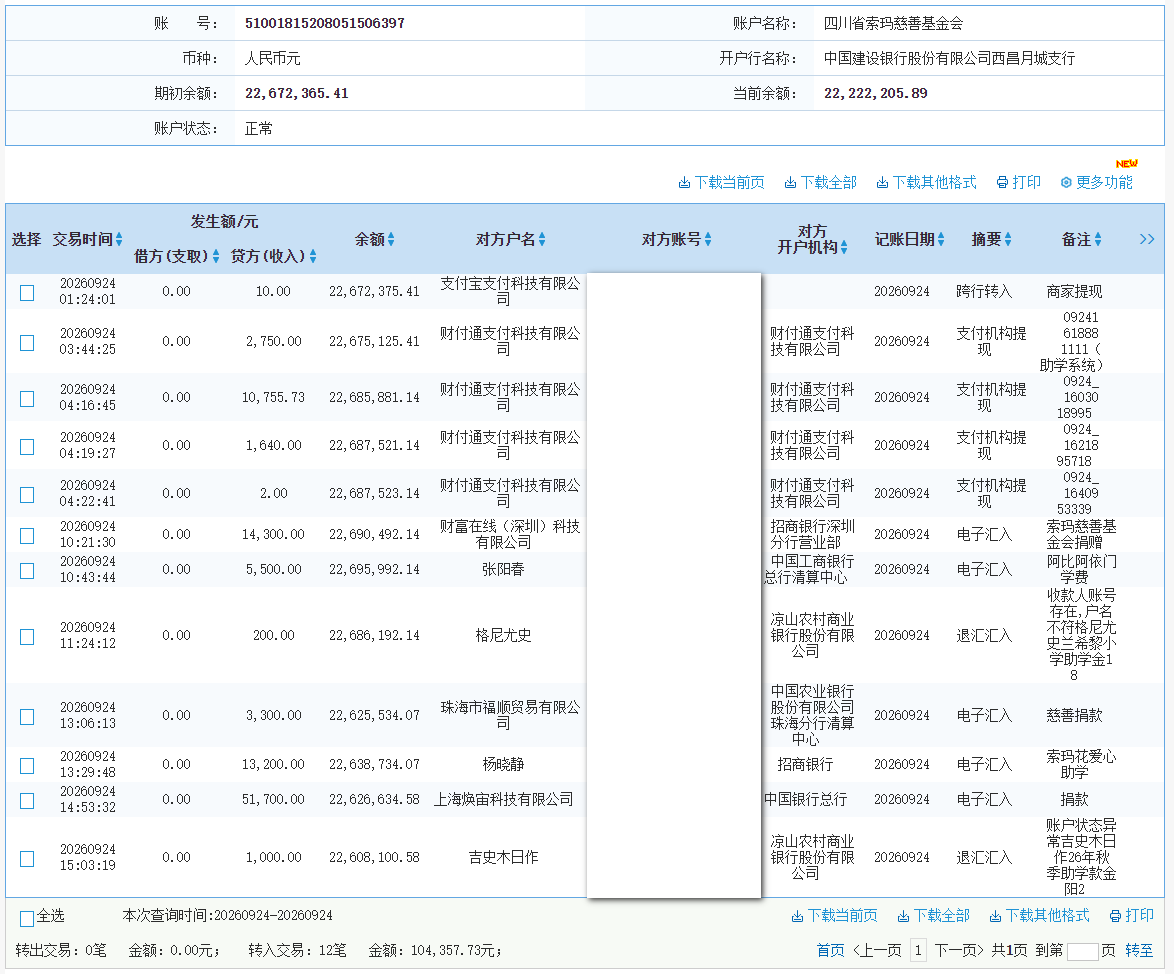This screenshot has width=1174, height=974.
Task: Select the 13:29:48 transaction checkbox
Action: (x=27, y=766)
